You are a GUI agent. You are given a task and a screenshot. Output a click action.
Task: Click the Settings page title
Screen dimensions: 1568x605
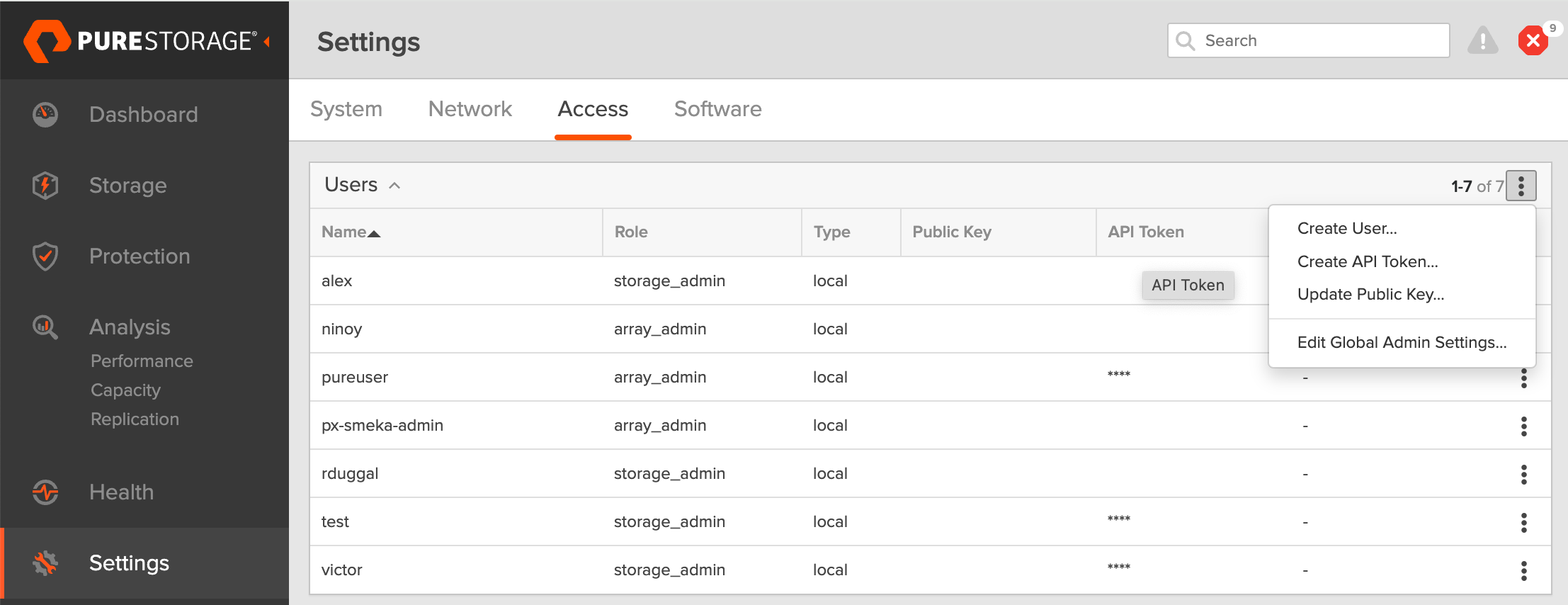point(368,42)
